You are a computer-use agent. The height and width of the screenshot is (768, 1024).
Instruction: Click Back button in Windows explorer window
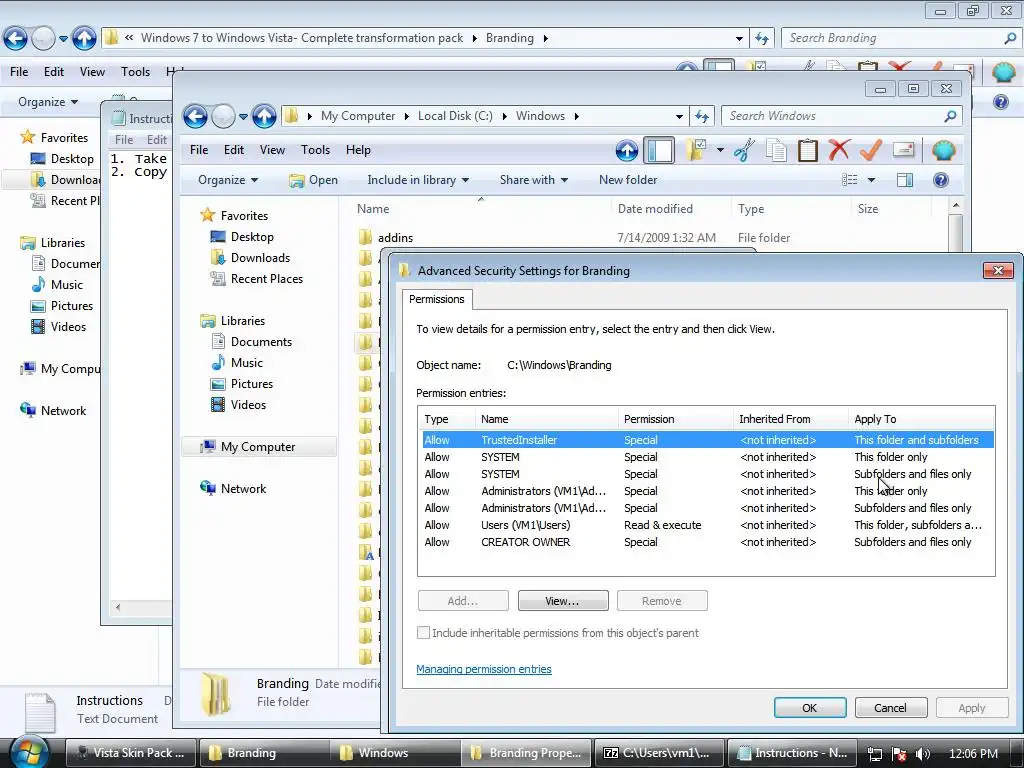point(195,116)
